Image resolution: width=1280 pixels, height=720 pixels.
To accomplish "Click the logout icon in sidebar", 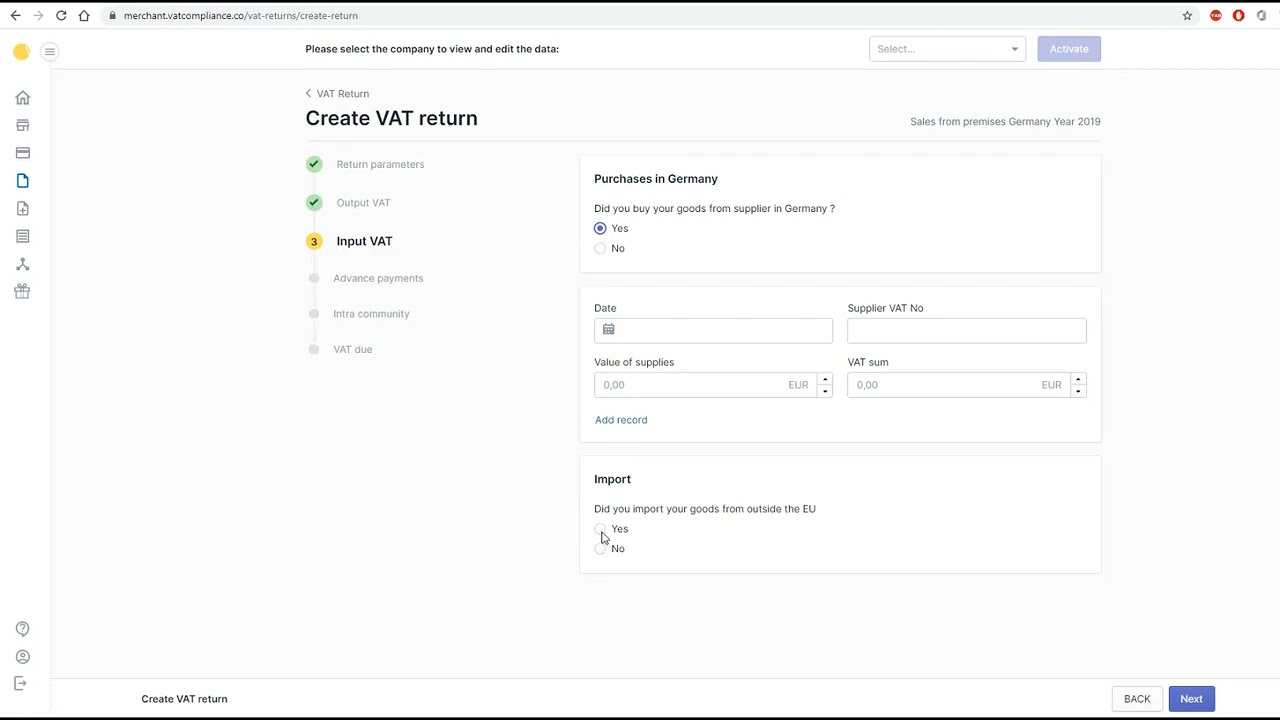I will (x=20, y=683).
